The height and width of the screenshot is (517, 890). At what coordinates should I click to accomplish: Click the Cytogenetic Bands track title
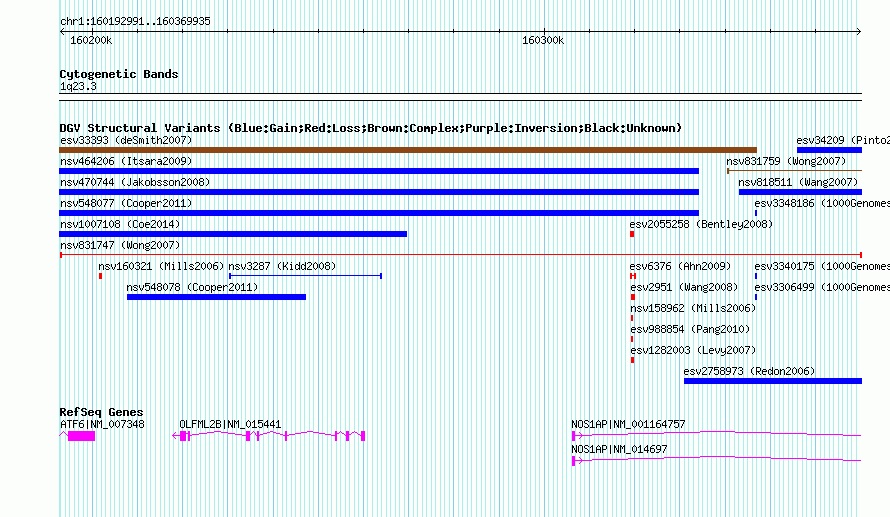tap(119, 74)
